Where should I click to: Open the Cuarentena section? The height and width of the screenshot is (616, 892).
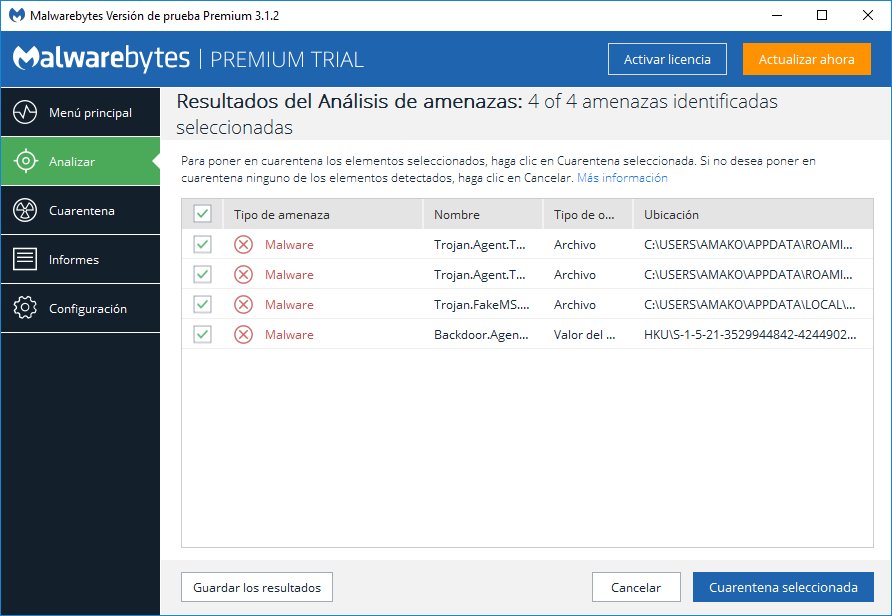pos(81,210)
